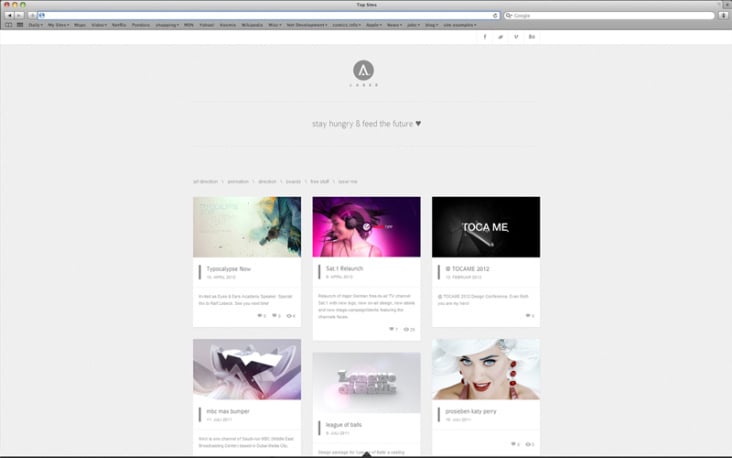
Task: Expand the My Sites bookmarks folder
Action: (58, 25)
